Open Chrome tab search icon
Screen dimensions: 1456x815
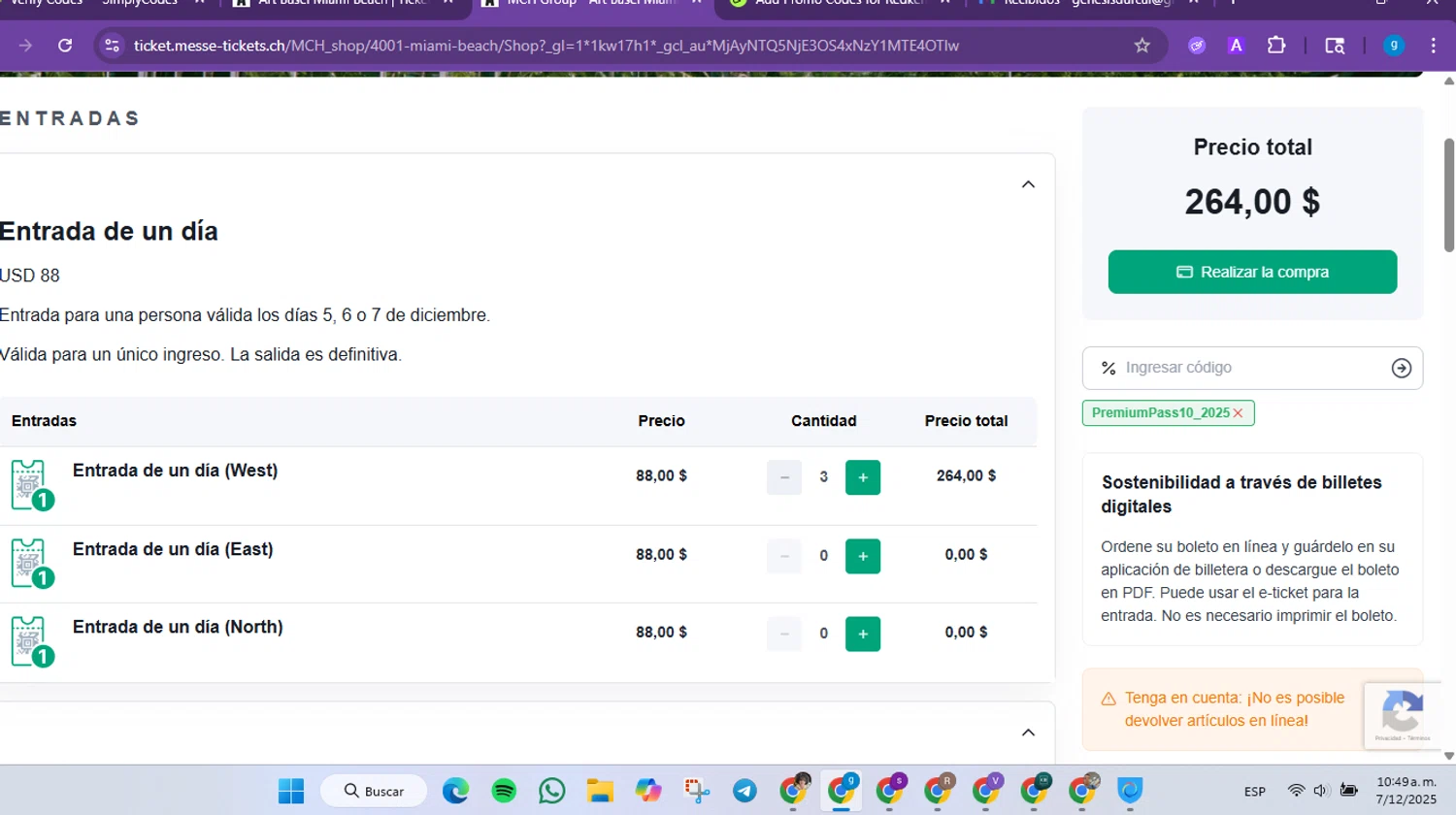coord(1335,46)
